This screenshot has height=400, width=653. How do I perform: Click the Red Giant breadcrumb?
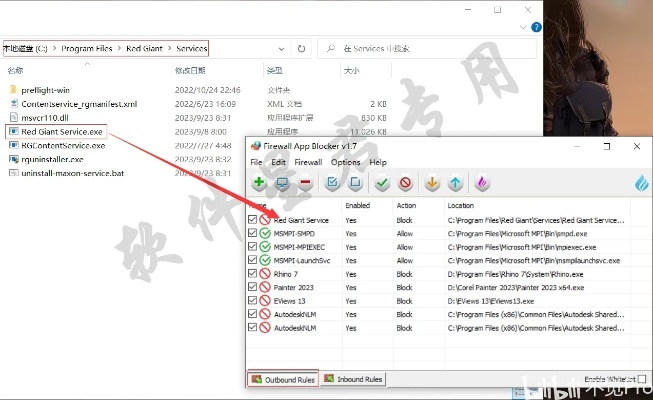(x=144, y=48)
